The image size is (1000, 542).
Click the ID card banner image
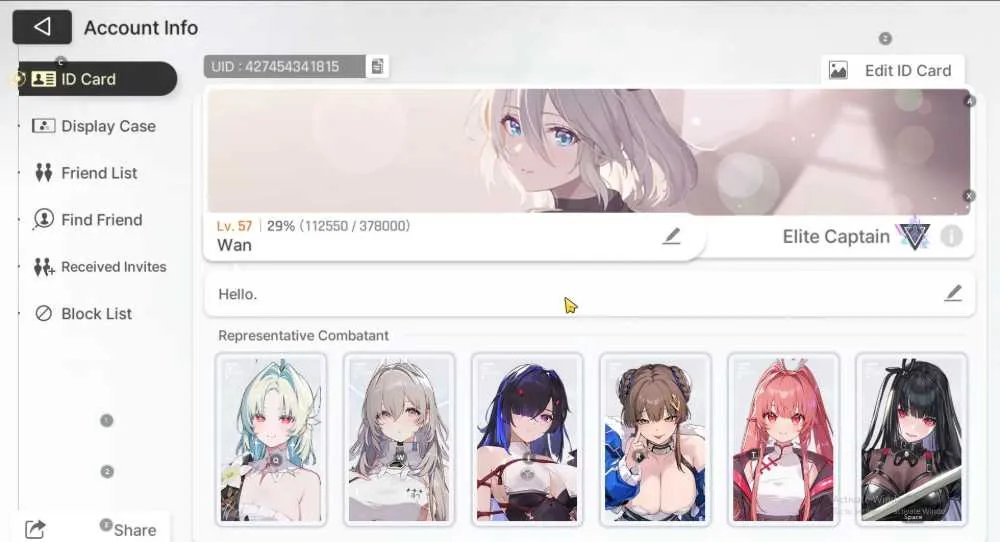click(588, 151)
